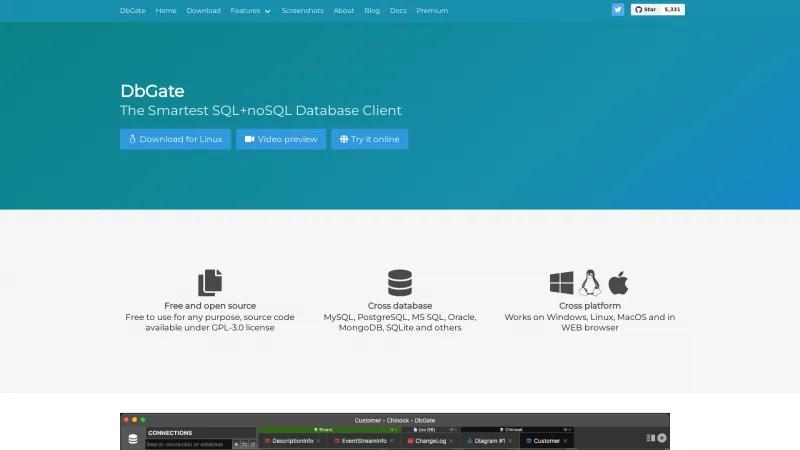Open the Blog nav link
Screen dimensions: 800x450
click(x=372, y=11)
